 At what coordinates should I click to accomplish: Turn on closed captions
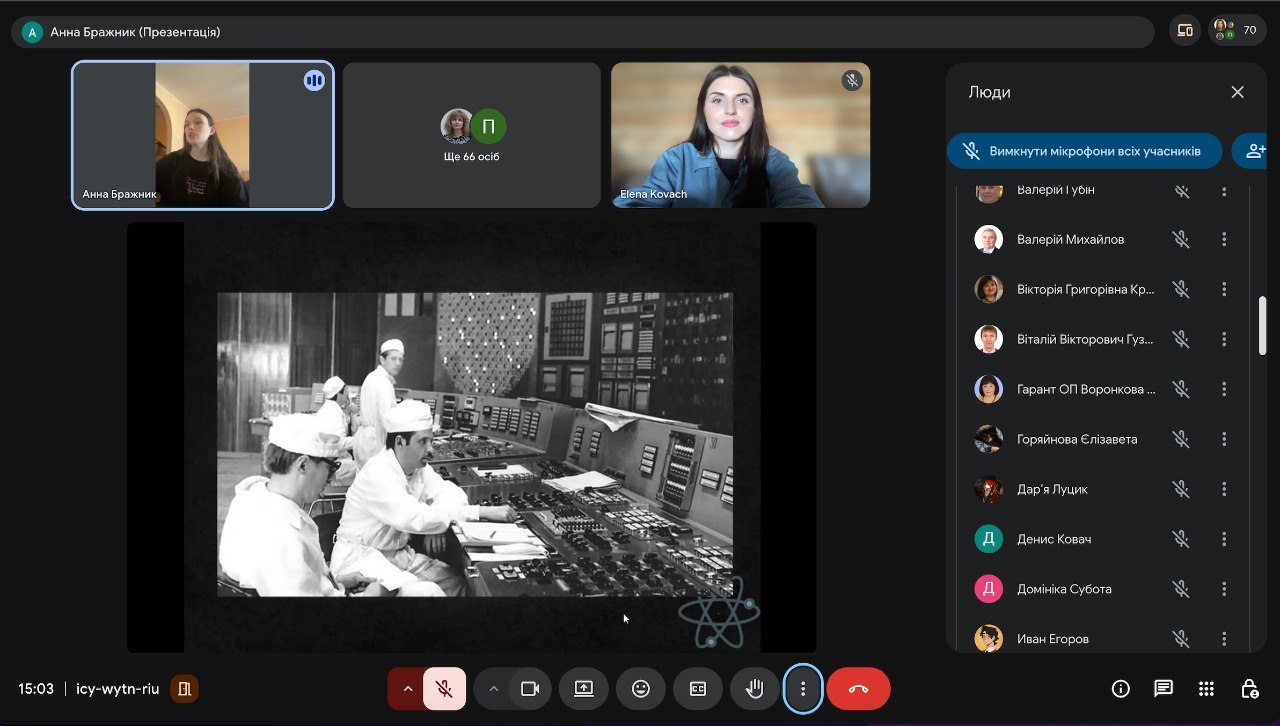click(x=698, y=688)
